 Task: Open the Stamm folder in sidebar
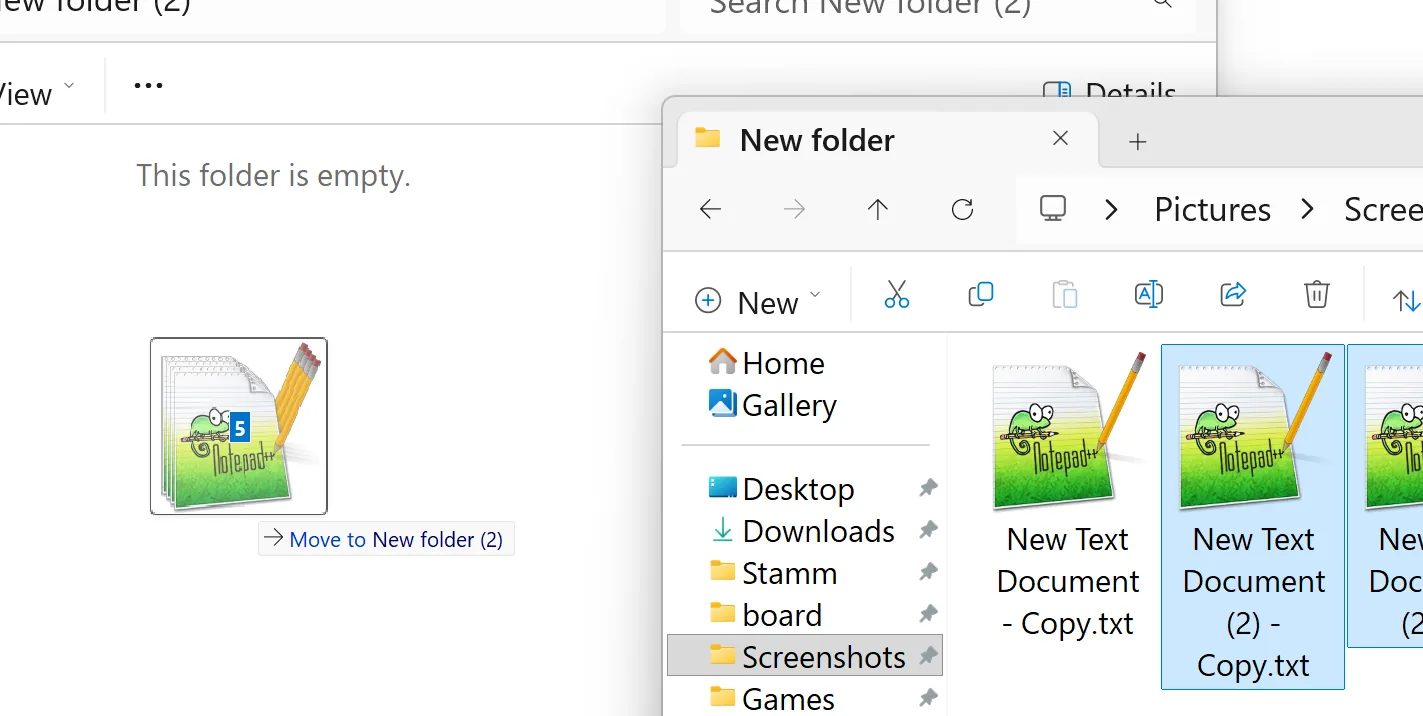(x=773, y=572)
